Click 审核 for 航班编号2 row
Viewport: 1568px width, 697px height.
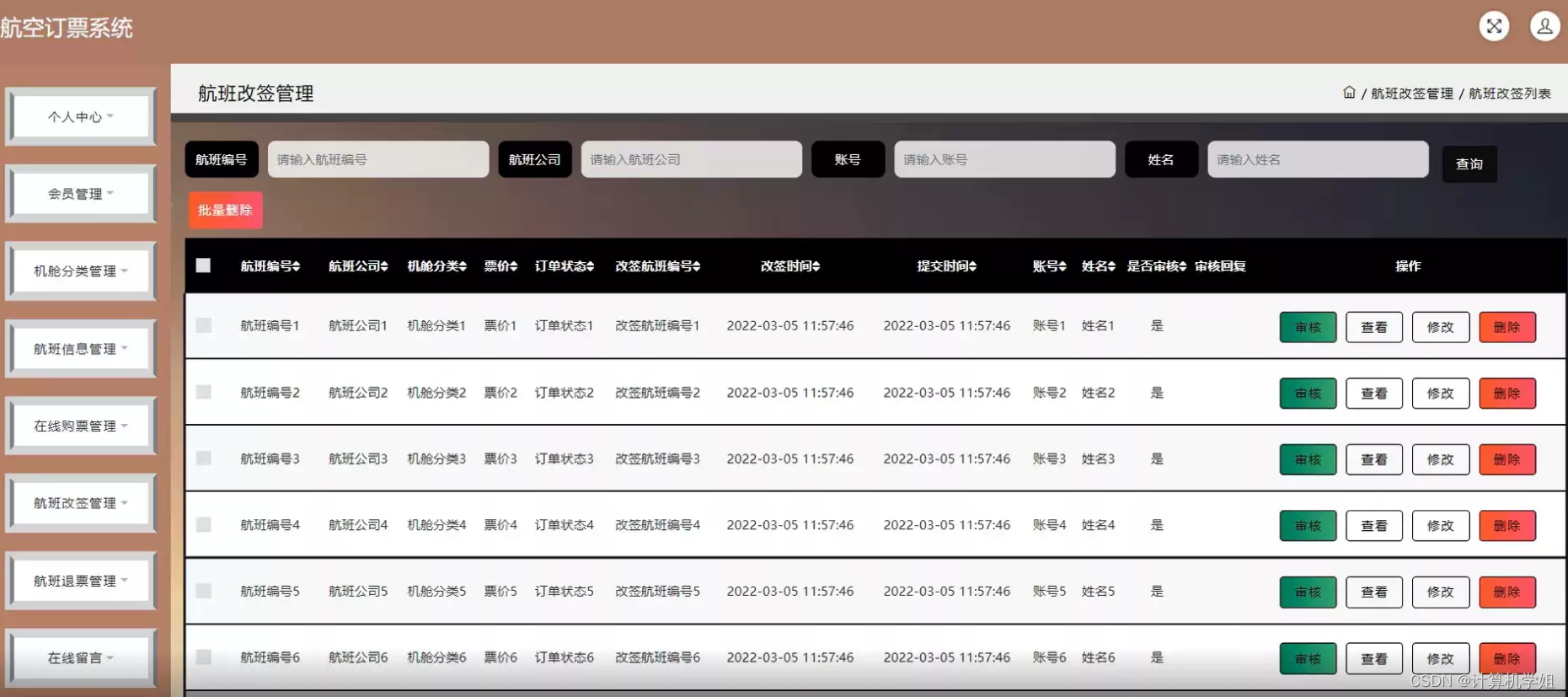click(x=1308, y=393)
